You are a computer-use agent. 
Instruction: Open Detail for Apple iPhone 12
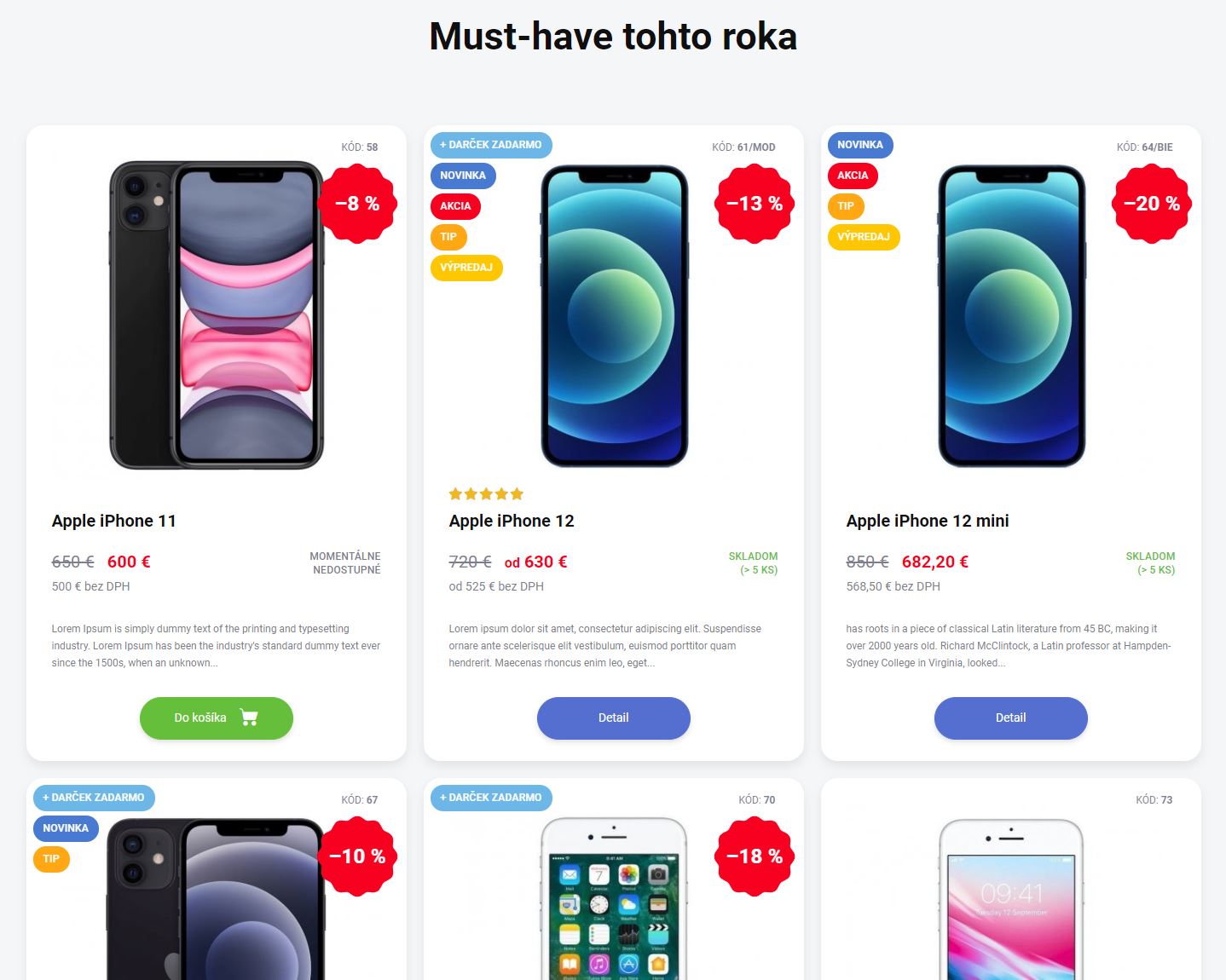pyautogui.click(x=614, y=718)
